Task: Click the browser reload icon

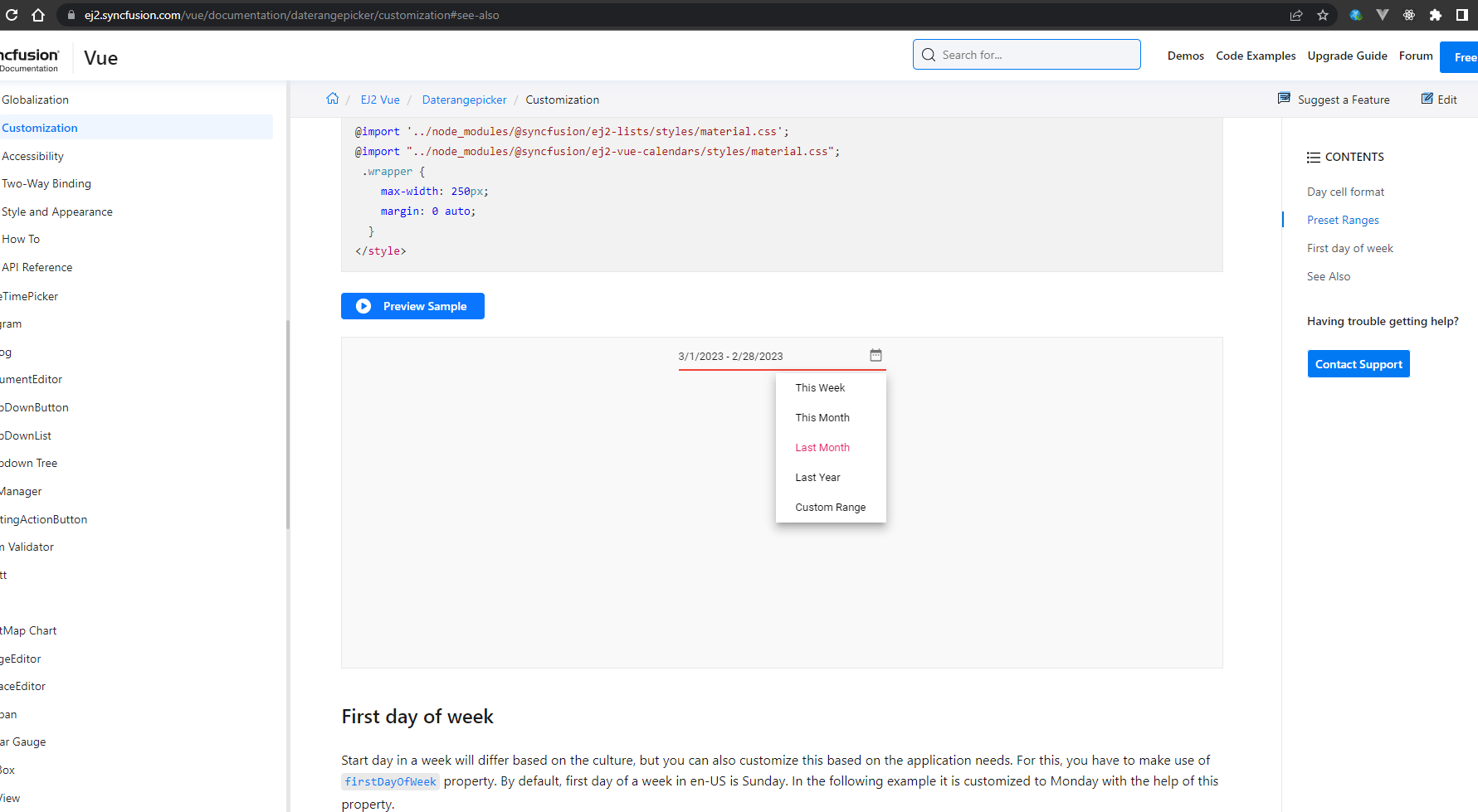Action: pyautogui.click(x=12, y=15)
